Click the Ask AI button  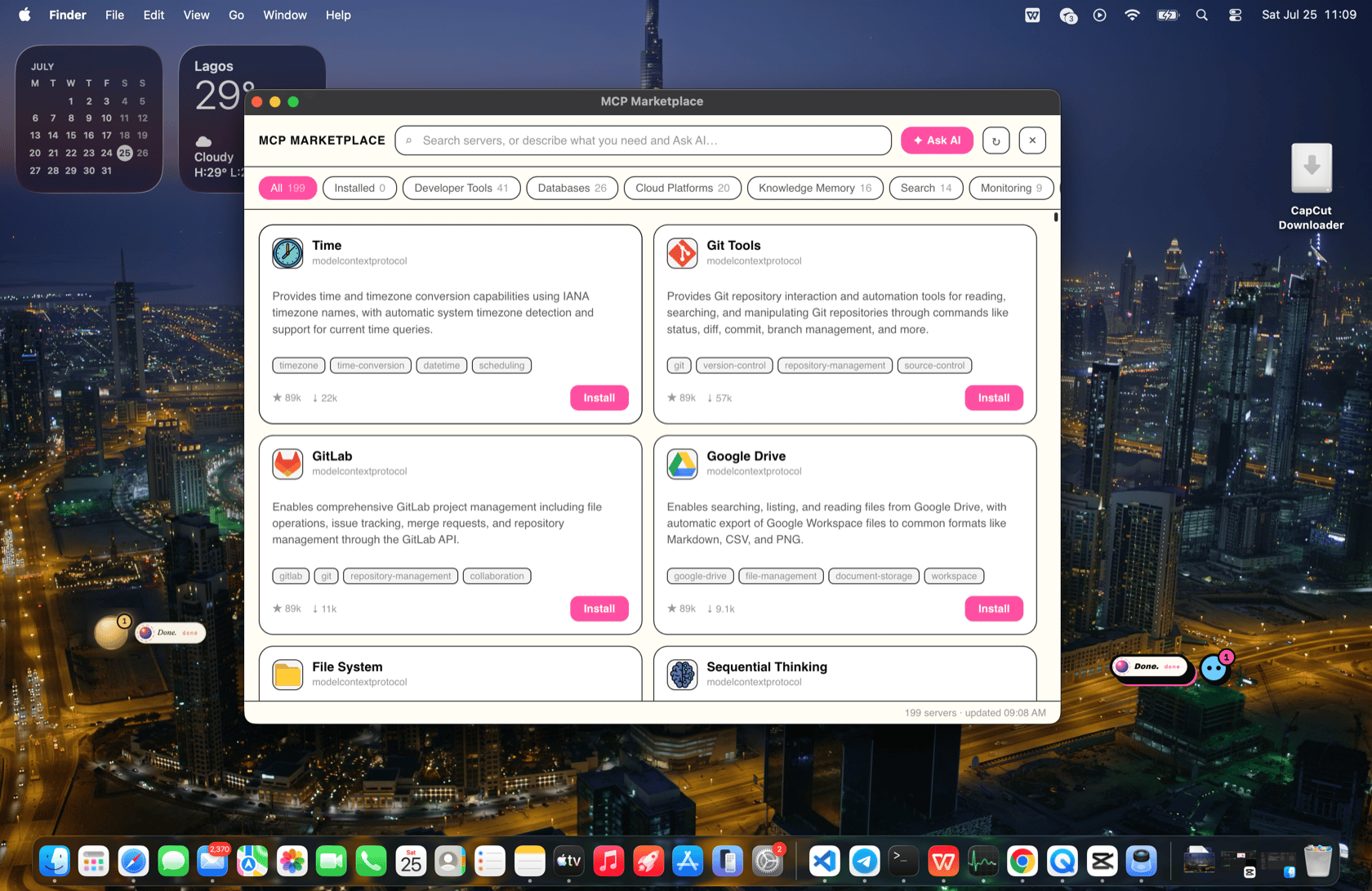point(937,140)
